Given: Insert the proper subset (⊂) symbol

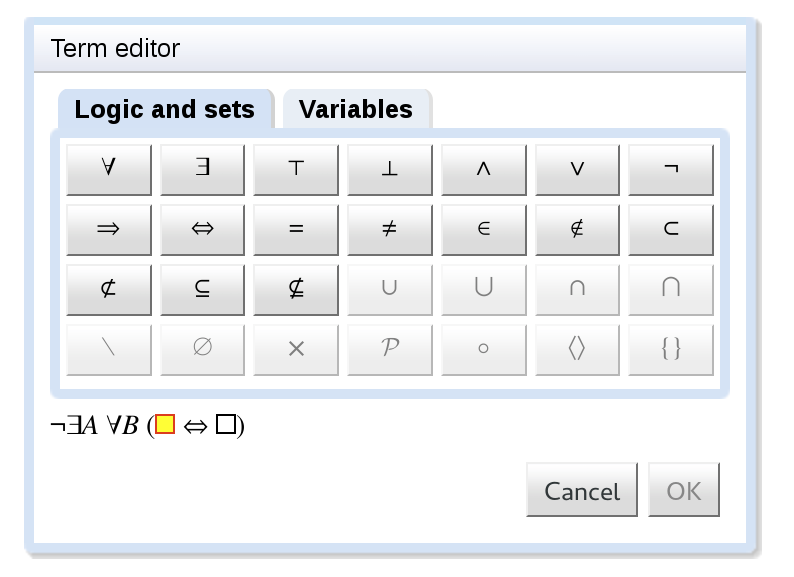Looking at the screenshot, I should 671,229.
